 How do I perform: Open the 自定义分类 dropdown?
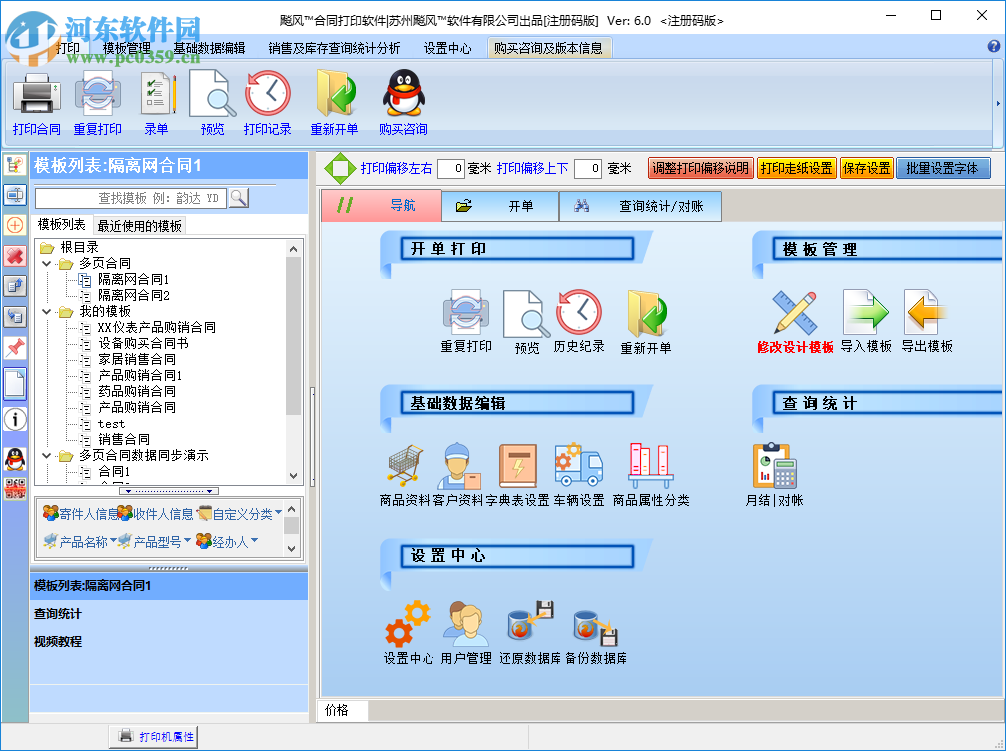[x=239, y=513]
